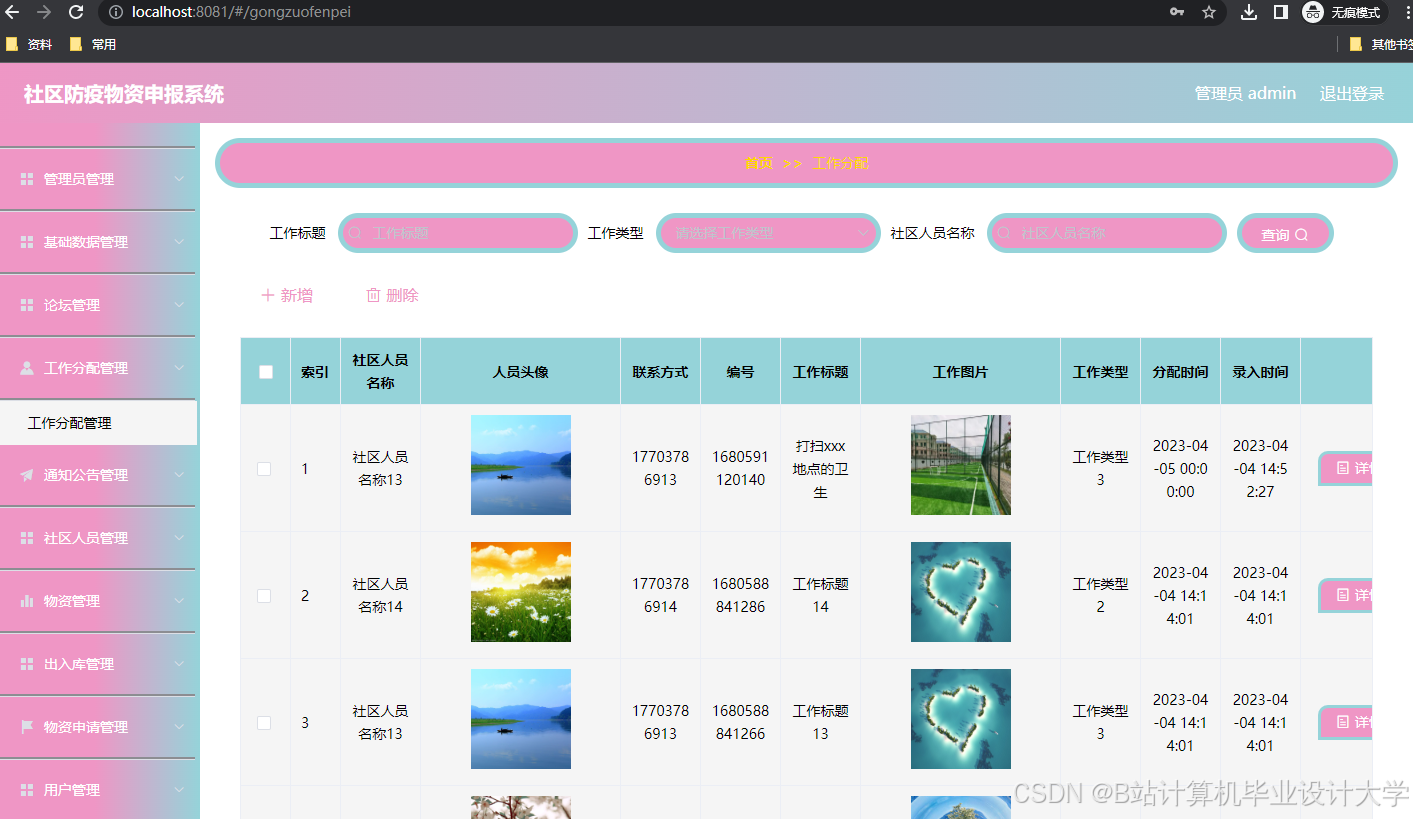Image resolution: width=1413 pixels, height=819 pixels.
Task: Select the 工作分配管理 submenu item
Action: [x=98, y=423]
